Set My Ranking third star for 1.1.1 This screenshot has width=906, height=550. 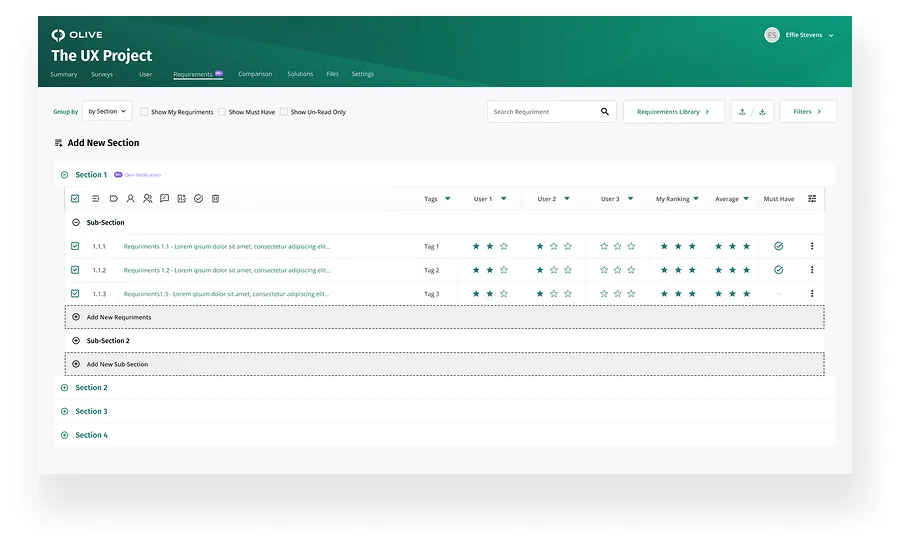coord(692,246)
